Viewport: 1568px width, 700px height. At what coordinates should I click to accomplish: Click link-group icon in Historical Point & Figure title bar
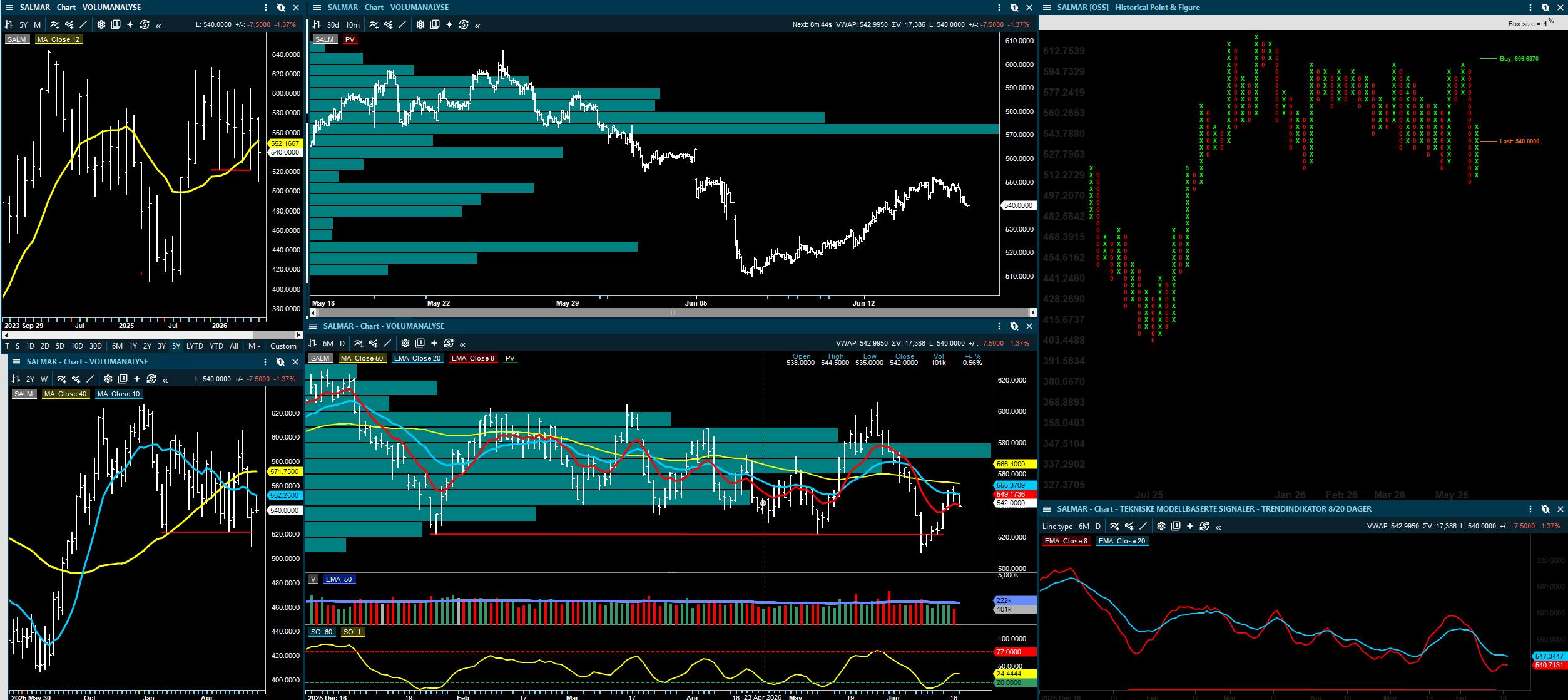click(x=1545, y=8)
